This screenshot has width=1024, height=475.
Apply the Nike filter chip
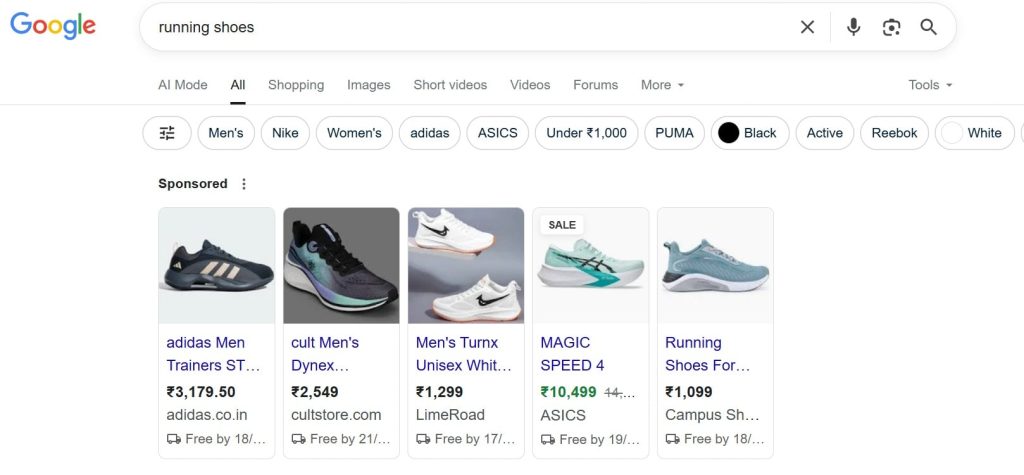(285, 133)
